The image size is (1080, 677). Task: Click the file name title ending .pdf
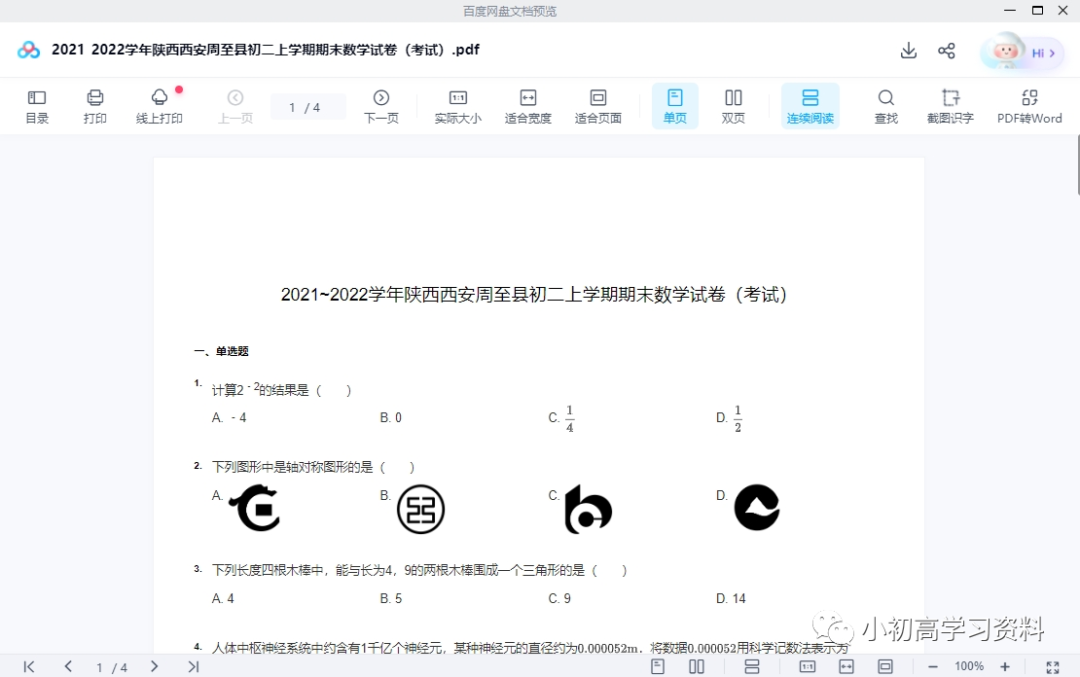(x=265, y=50)
